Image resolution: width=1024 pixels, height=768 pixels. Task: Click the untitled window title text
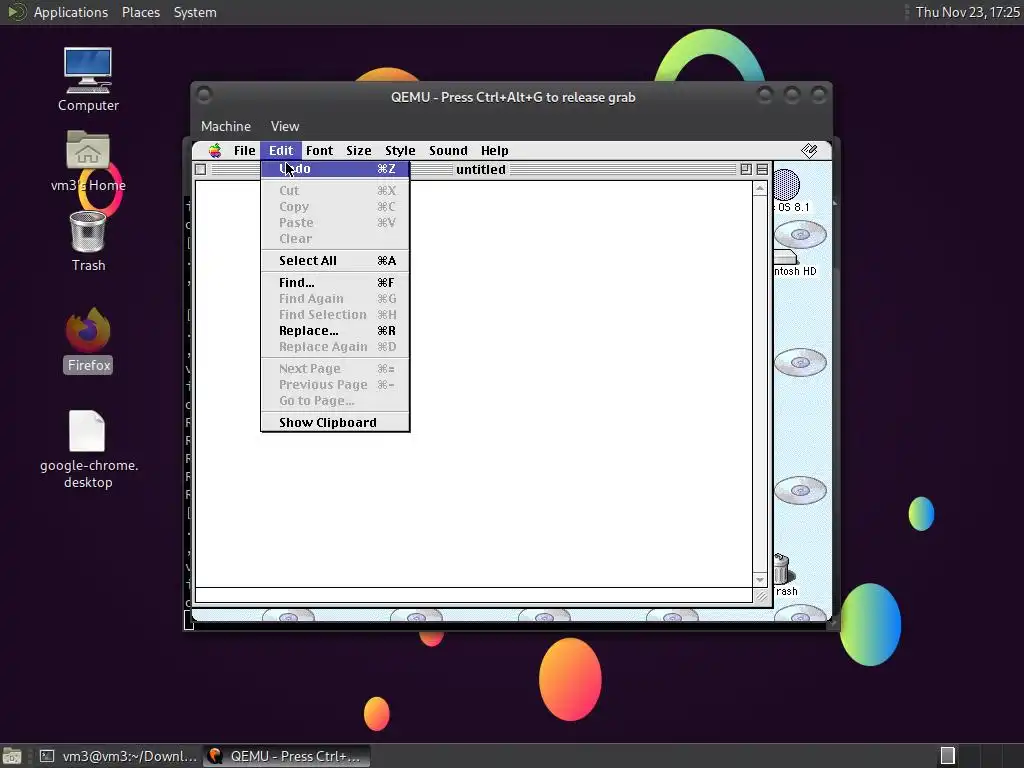click(481, 170)
